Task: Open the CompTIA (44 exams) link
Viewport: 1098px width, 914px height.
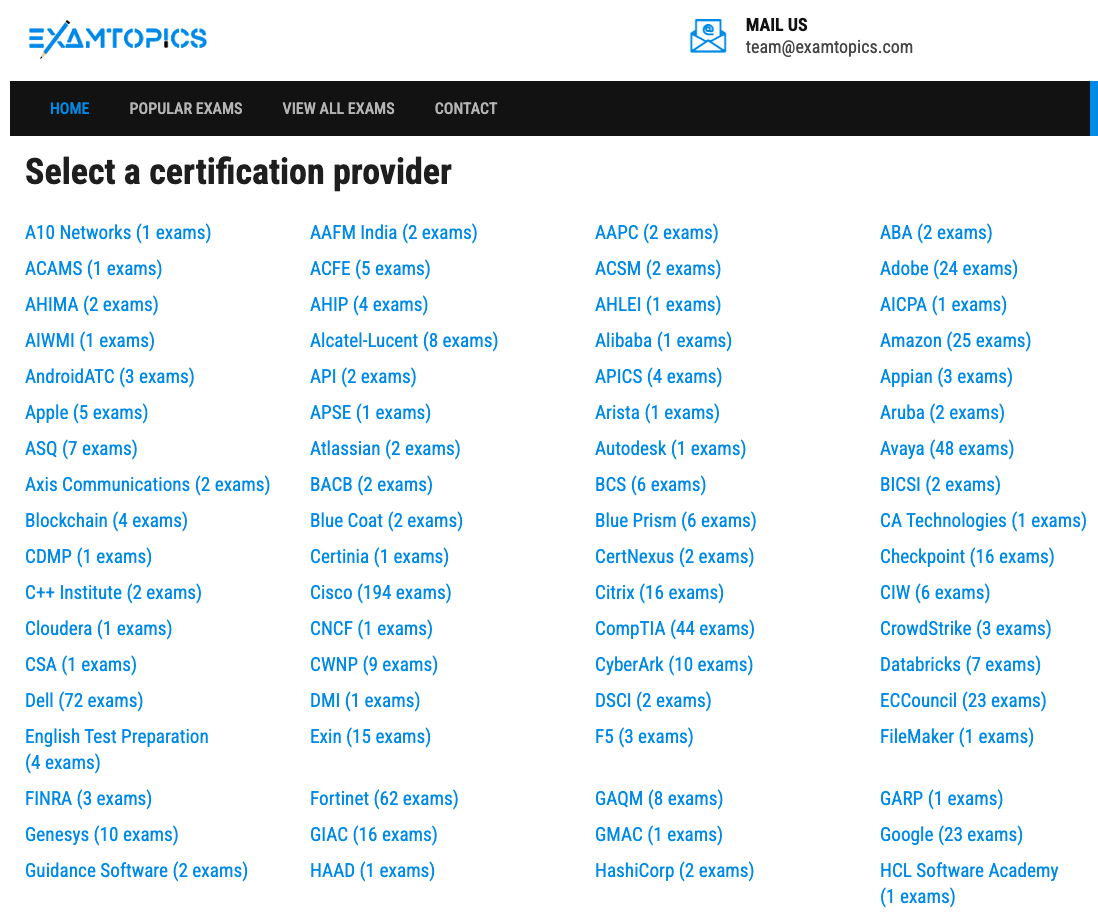Action: tap(674, 629)
